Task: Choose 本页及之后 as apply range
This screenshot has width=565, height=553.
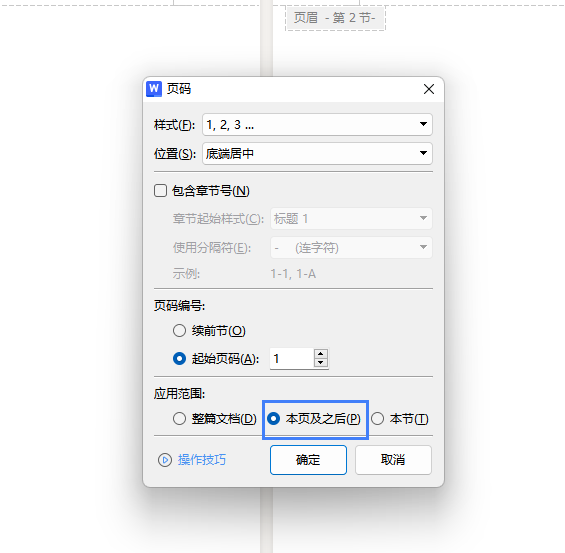Action: [273, 419]
